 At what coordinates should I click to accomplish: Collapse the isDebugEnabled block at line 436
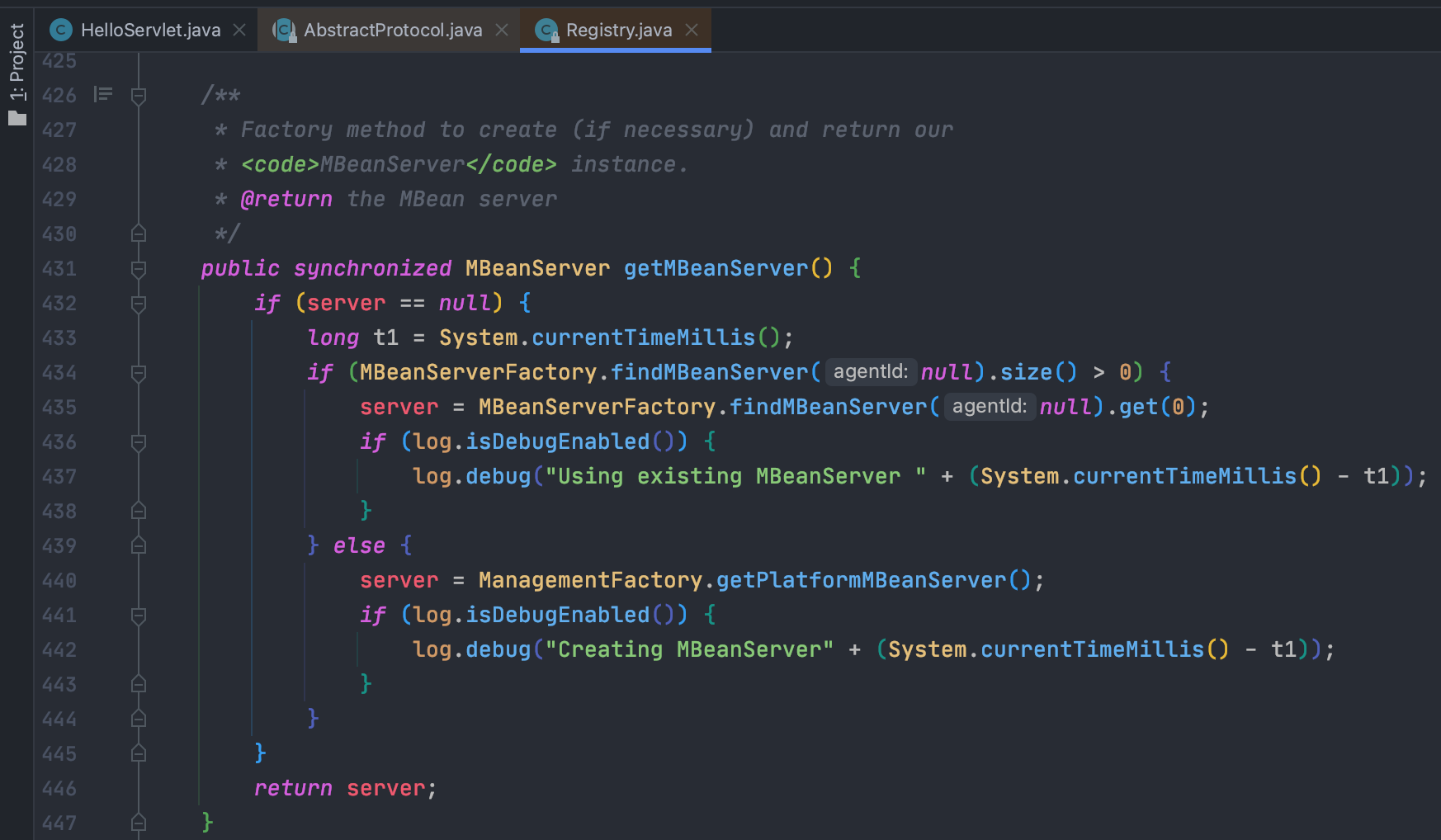point(139,442)
